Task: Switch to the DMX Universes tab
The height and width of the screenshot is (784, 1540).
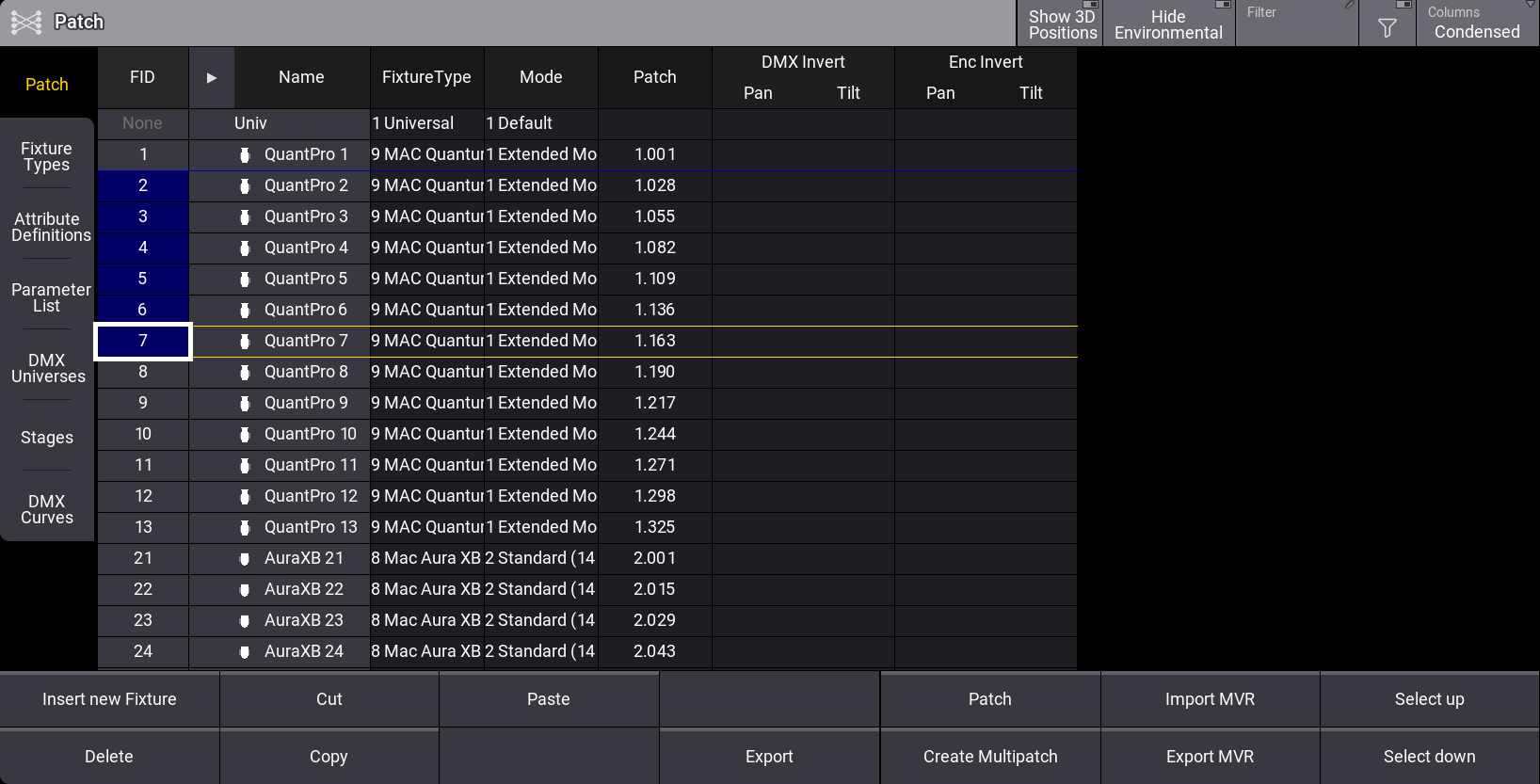Action: click(x=47, y=368)
